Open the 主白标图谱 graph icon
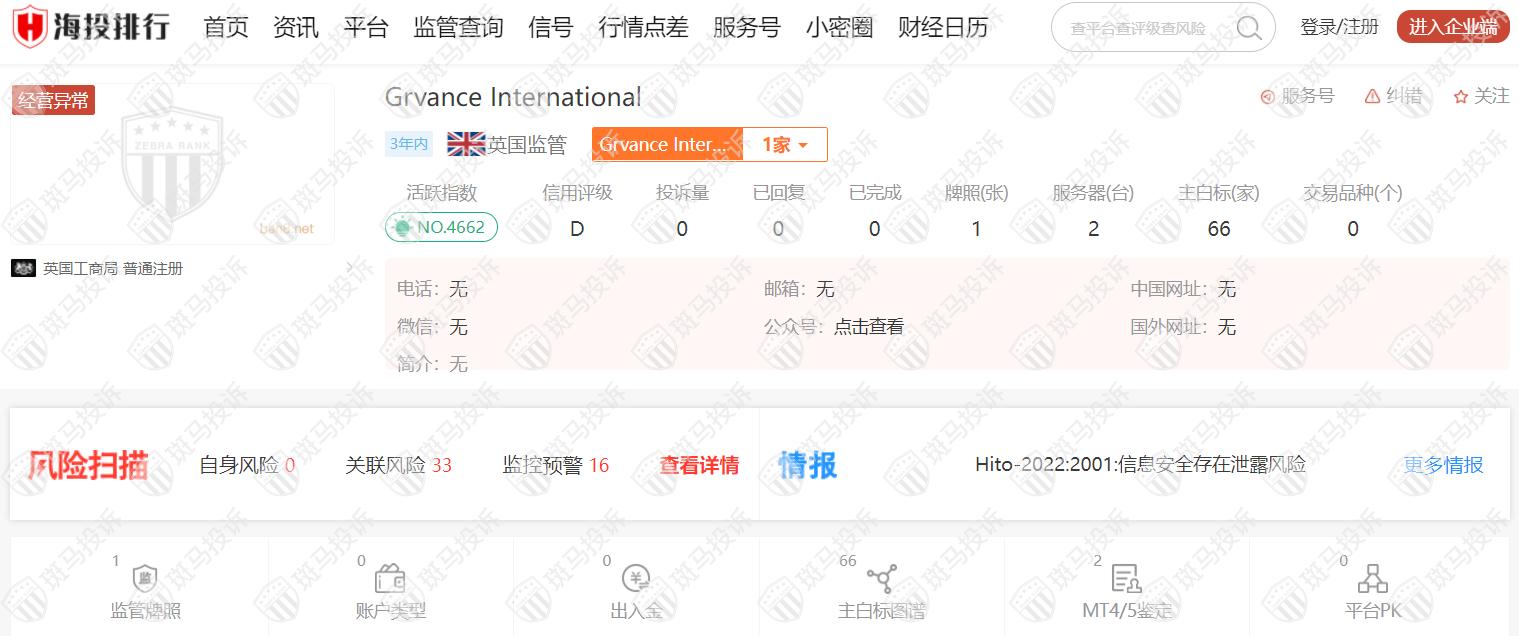 [x=881, y=579]
